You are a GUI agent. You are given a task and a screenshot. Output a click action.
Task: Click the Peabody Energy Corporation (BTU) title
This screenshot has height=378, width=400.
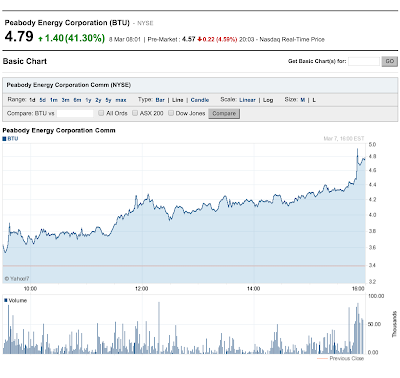(x=67, y=23)
